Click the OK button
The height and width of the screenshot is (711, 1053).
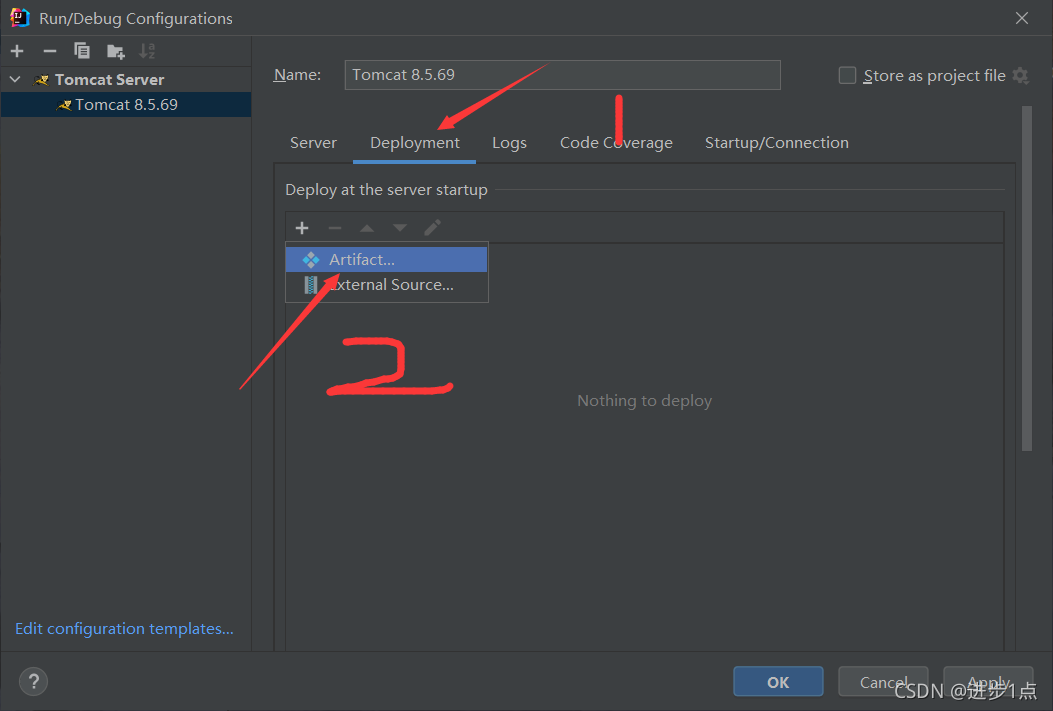pyautogui.click(x=778, y=681)
